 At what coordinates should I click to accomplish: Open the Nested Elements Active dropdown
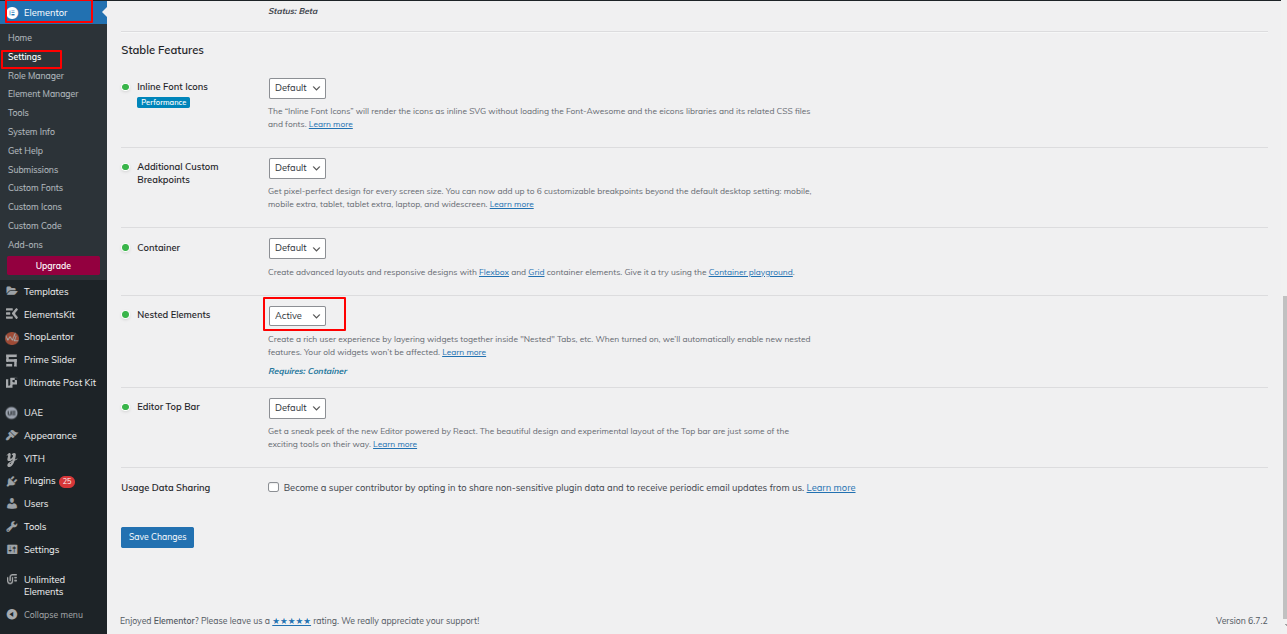point(297,316)
